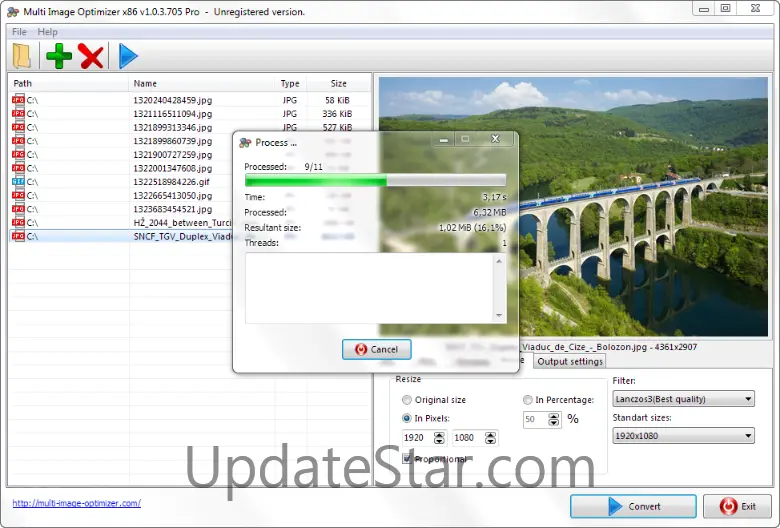The height and width of the screenshot is (528, 780).
Task: Click the width field showing 1920
Action: [419, 437]
